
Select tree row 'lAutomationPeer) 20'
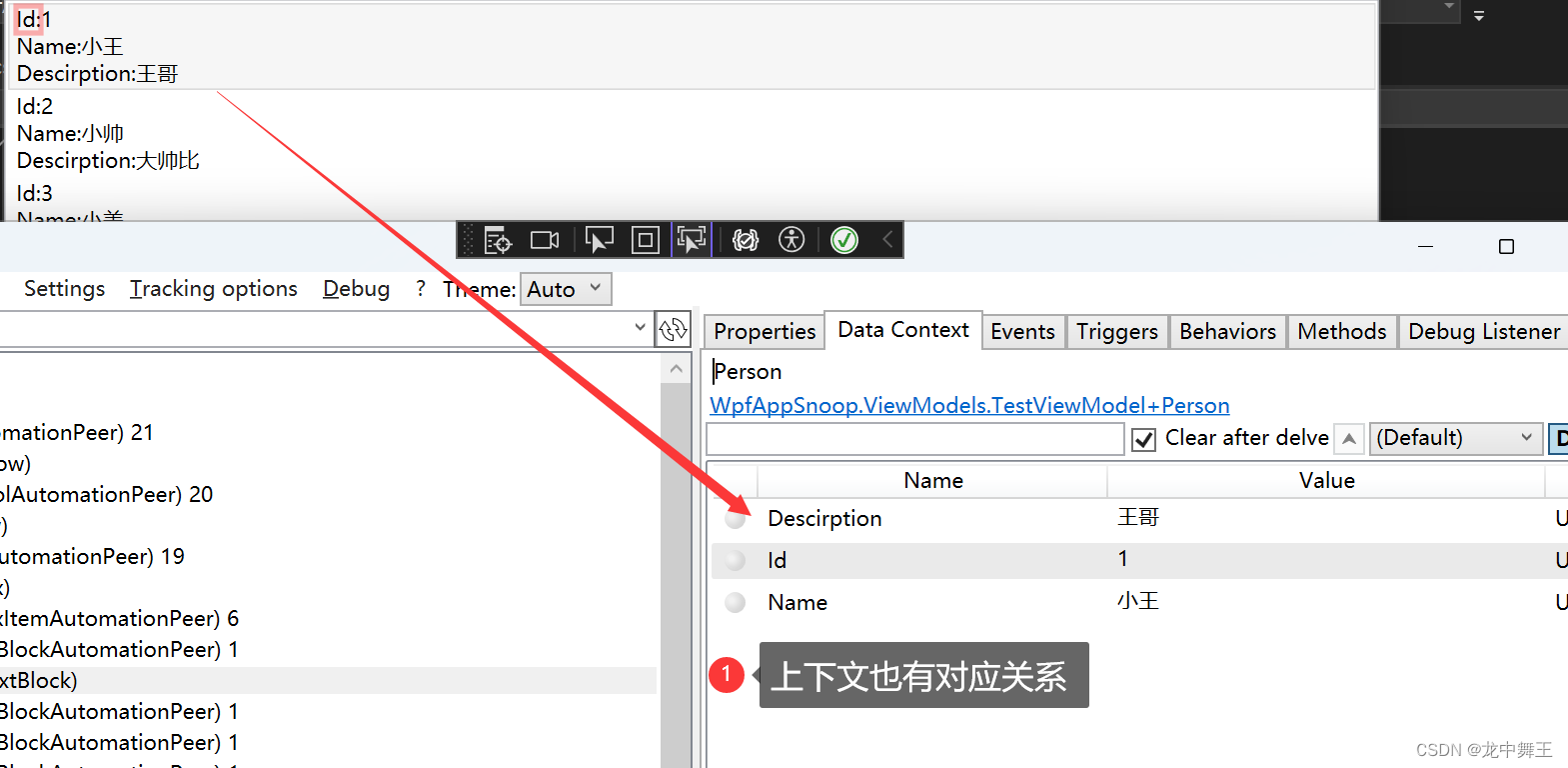click(106, 494)
